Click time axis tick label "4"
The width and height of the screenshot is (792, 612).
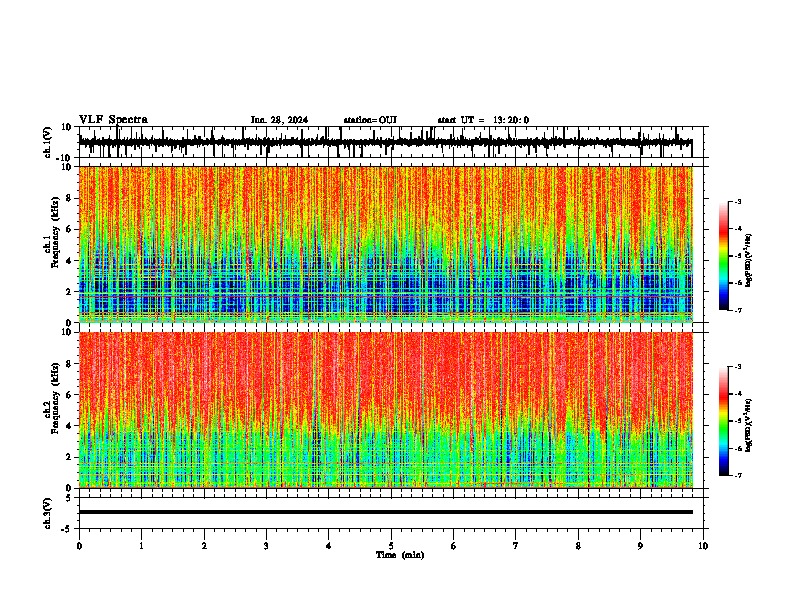(329, 546)
